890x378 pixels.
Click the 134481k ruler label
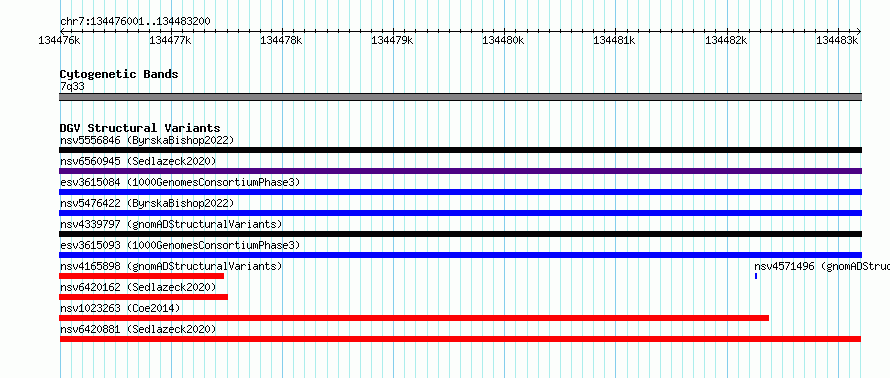coord(614,40)
